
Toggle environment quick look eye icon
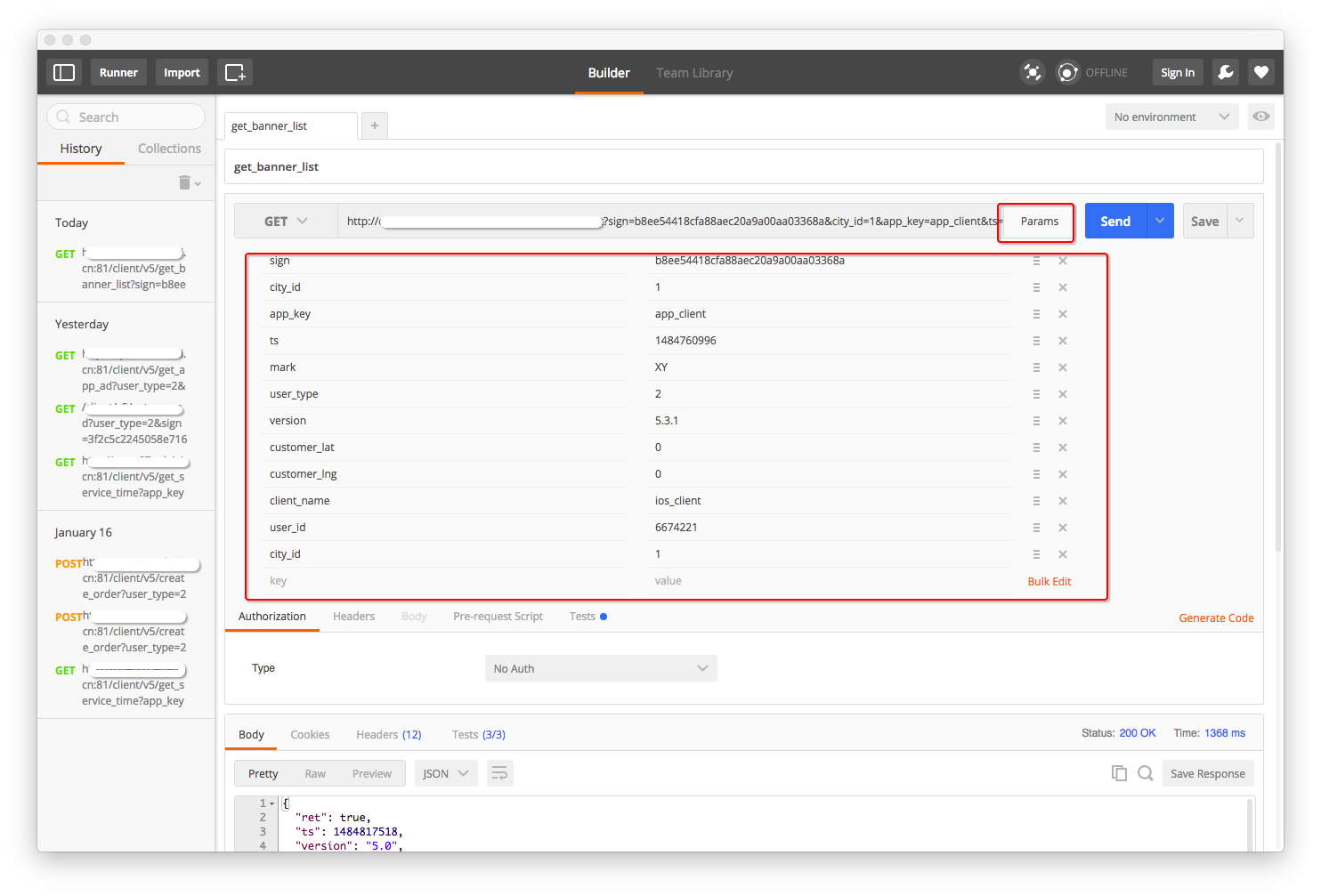coord(1260,117)
